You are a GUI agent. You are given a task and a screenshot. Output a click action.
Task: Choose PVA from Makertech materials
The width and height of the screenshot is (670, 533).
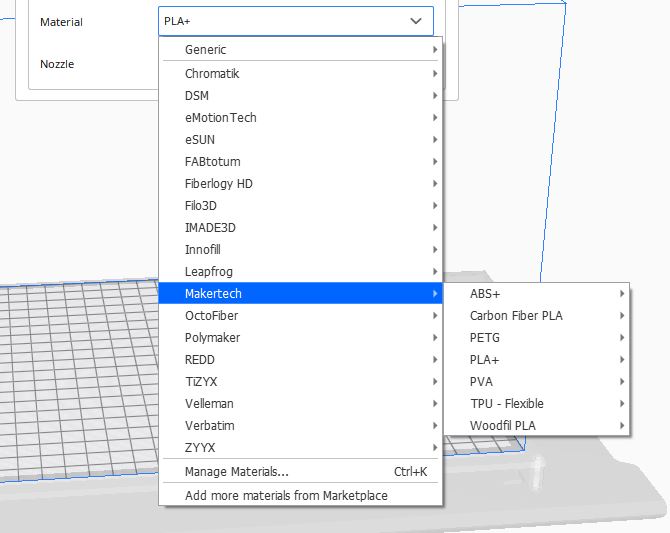481,382
